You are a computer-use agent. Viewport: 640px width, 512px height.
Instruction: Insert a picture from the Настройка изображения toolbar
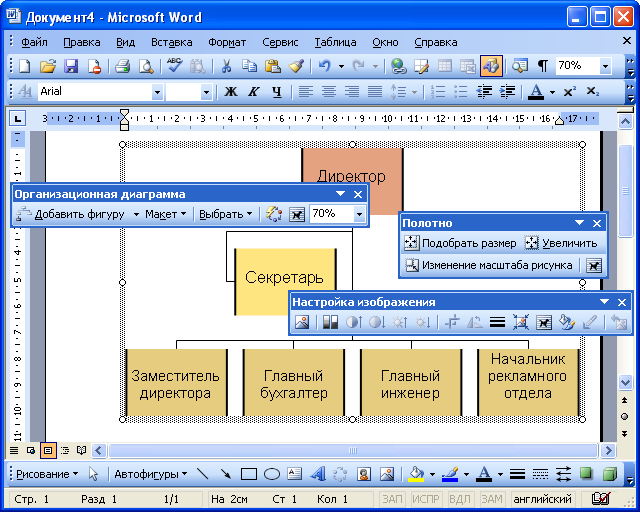302,323
